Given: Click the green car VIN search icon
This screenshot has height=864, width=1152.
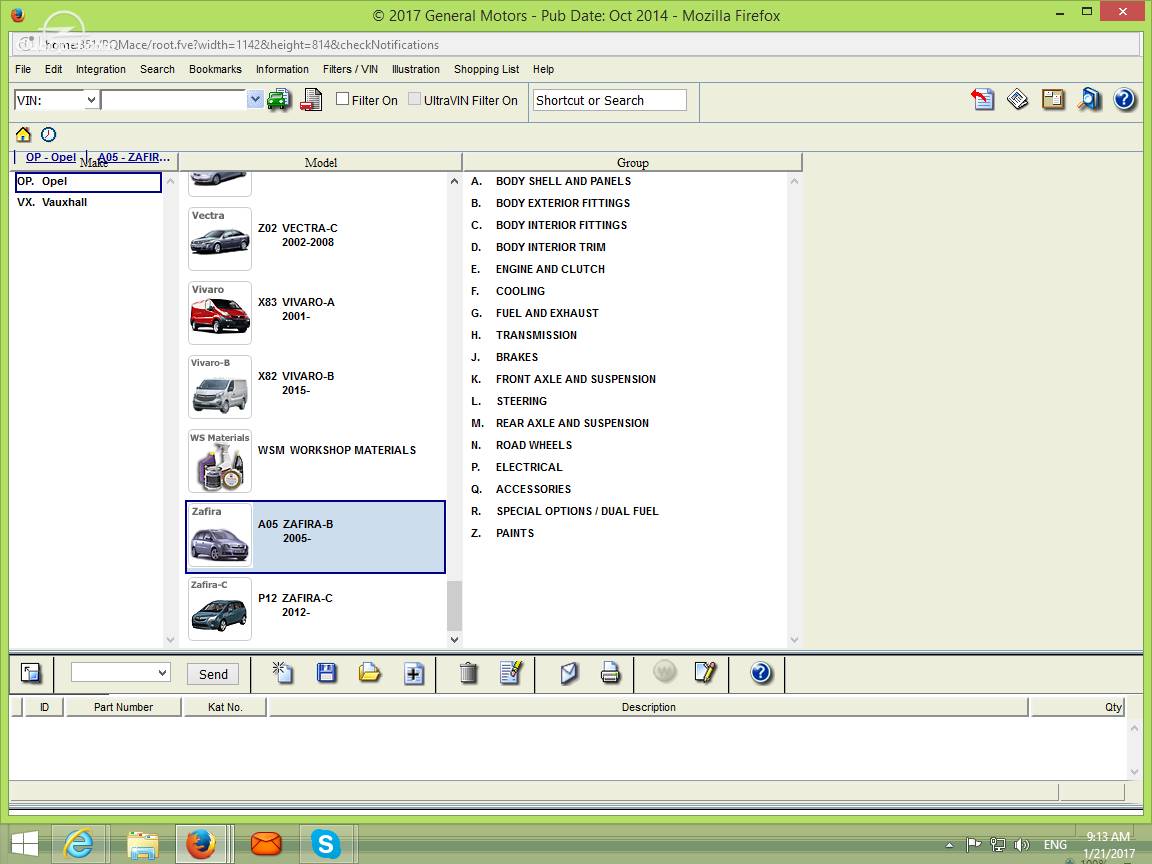Looking at the screenshot, I should click(x=278, y=100).
